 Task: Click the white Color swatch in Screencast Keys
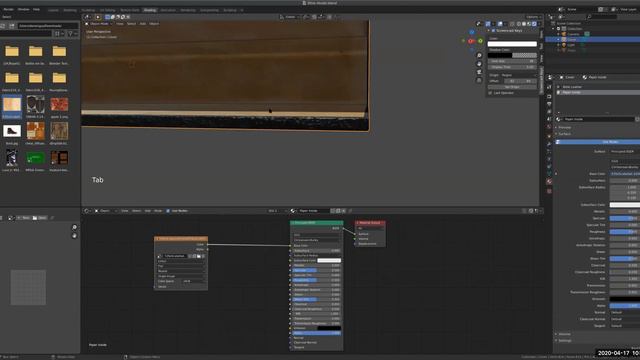[512, 44]
